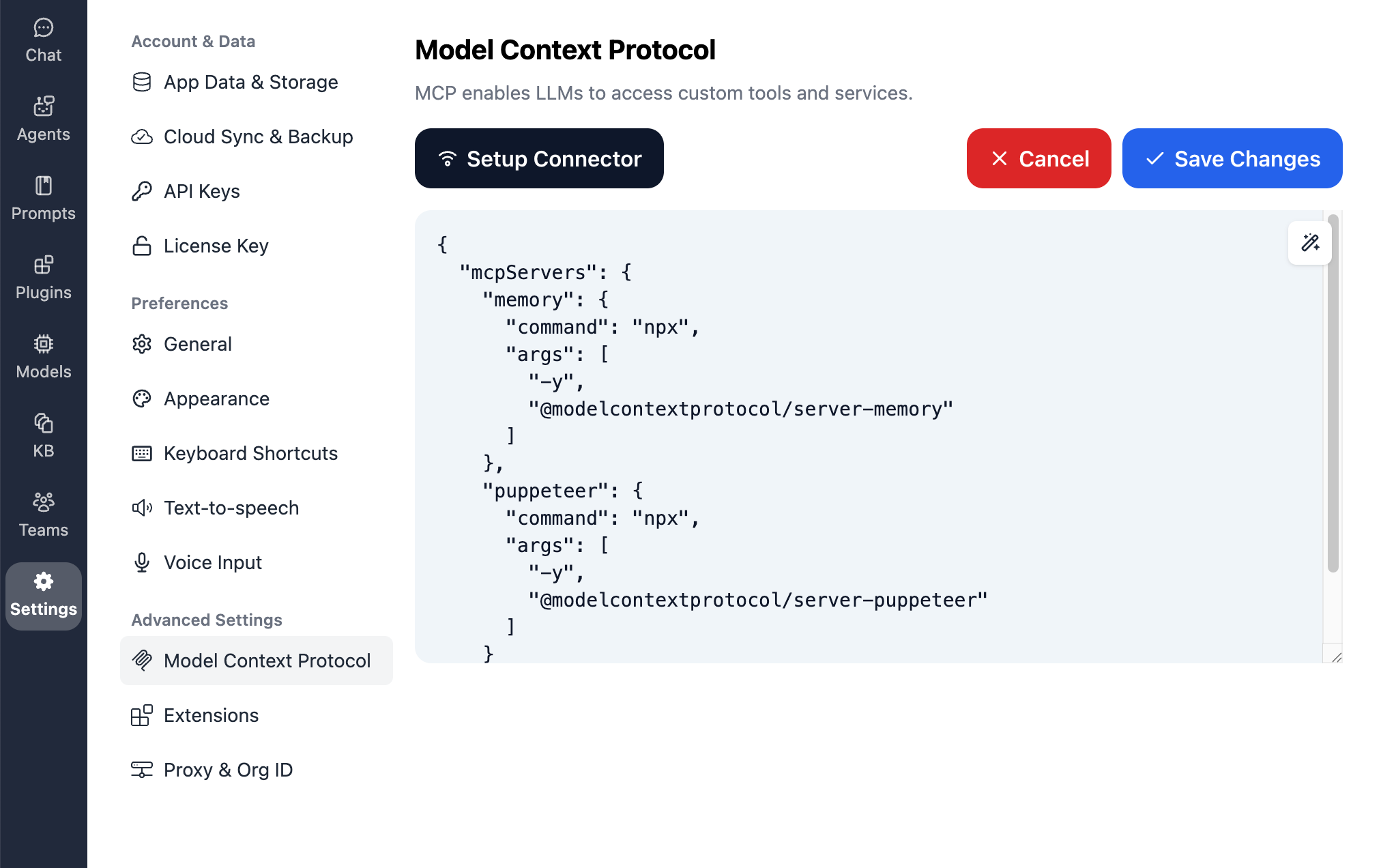Cancel the MCP configuration changes
Image resolution: width=1396 pixels, height=868 pixels.
[x=1038, y=158]
